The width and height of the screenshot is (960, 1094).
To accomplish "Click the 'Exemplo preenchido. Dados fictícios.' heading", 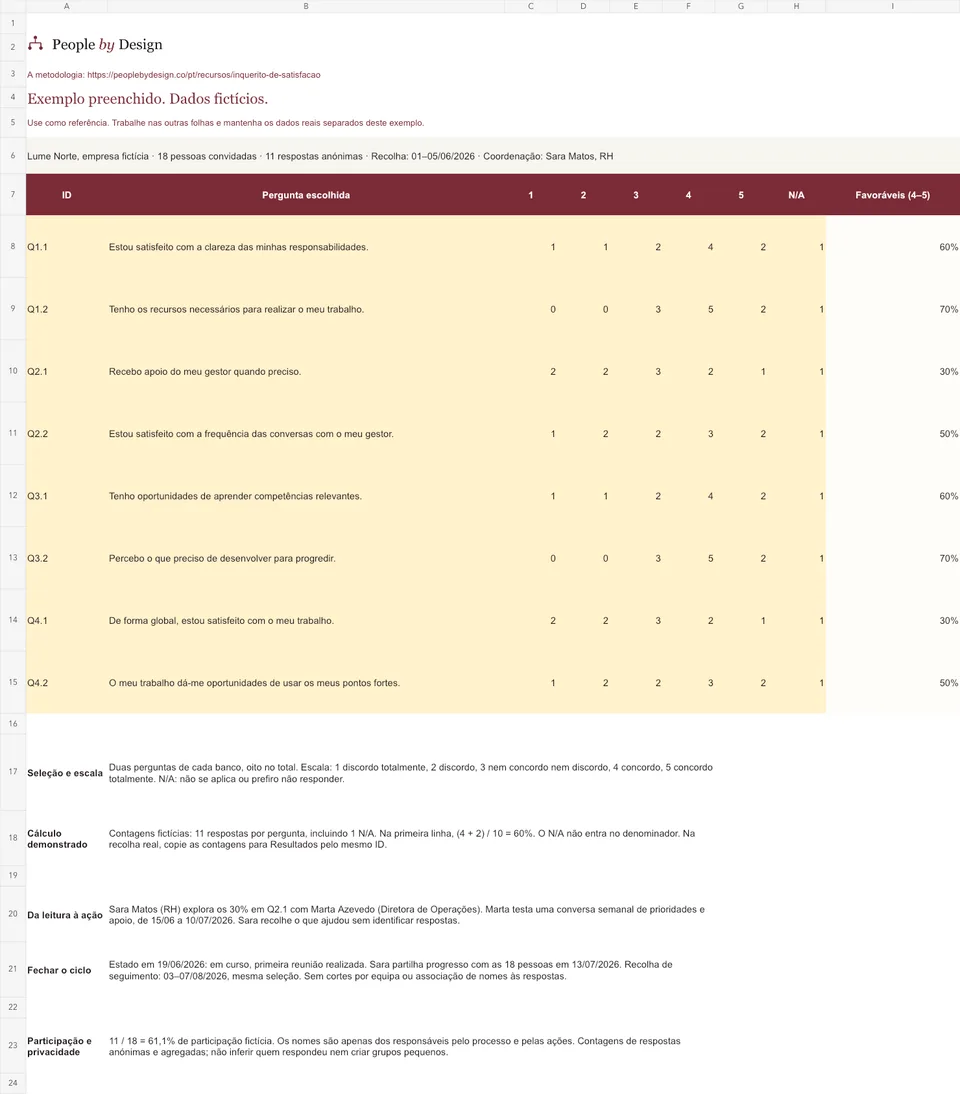I will coord(148,99).
